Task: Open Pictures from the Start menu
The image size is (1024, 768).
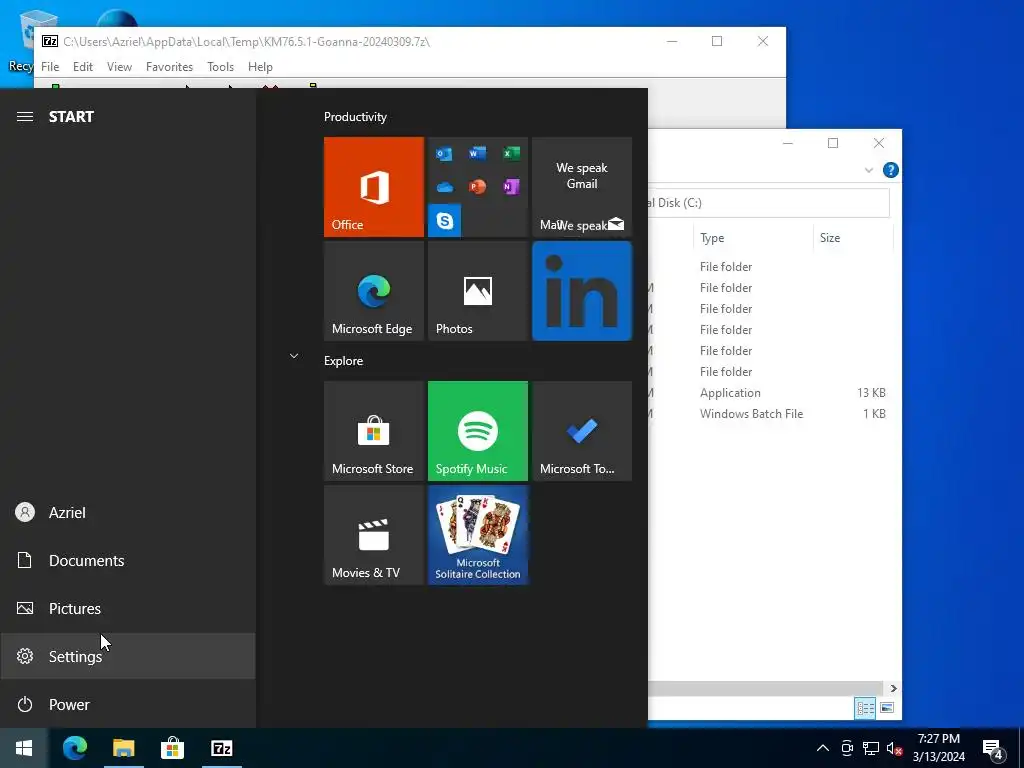Action: [x=127, y=609]
